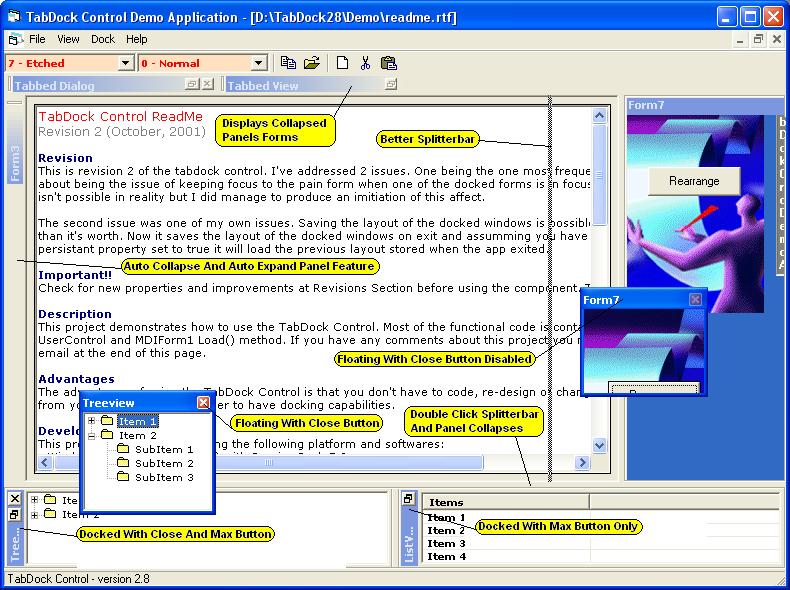
Task: Click the readme vertical scrollbar down arrow
Action: click(x=600, y=446)
